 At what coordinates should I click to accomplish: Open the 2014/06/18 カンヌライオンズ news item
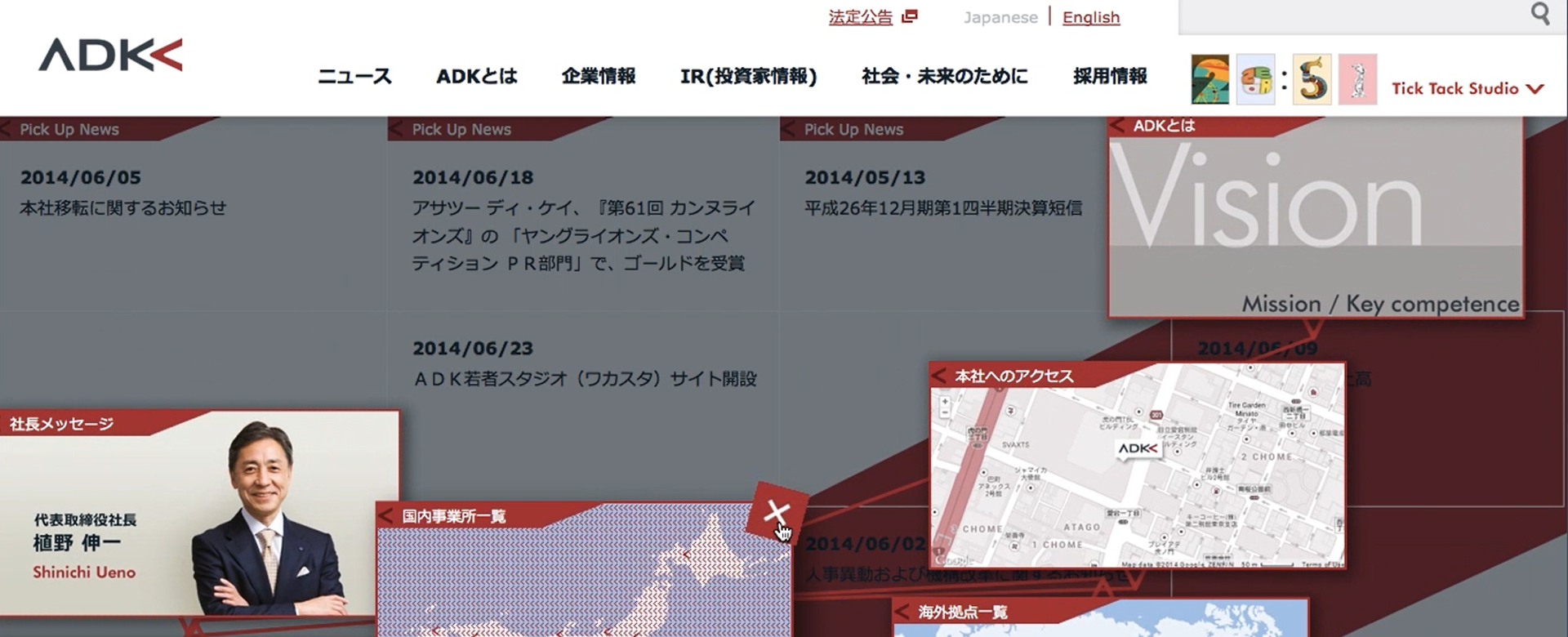tap(584, 235)
